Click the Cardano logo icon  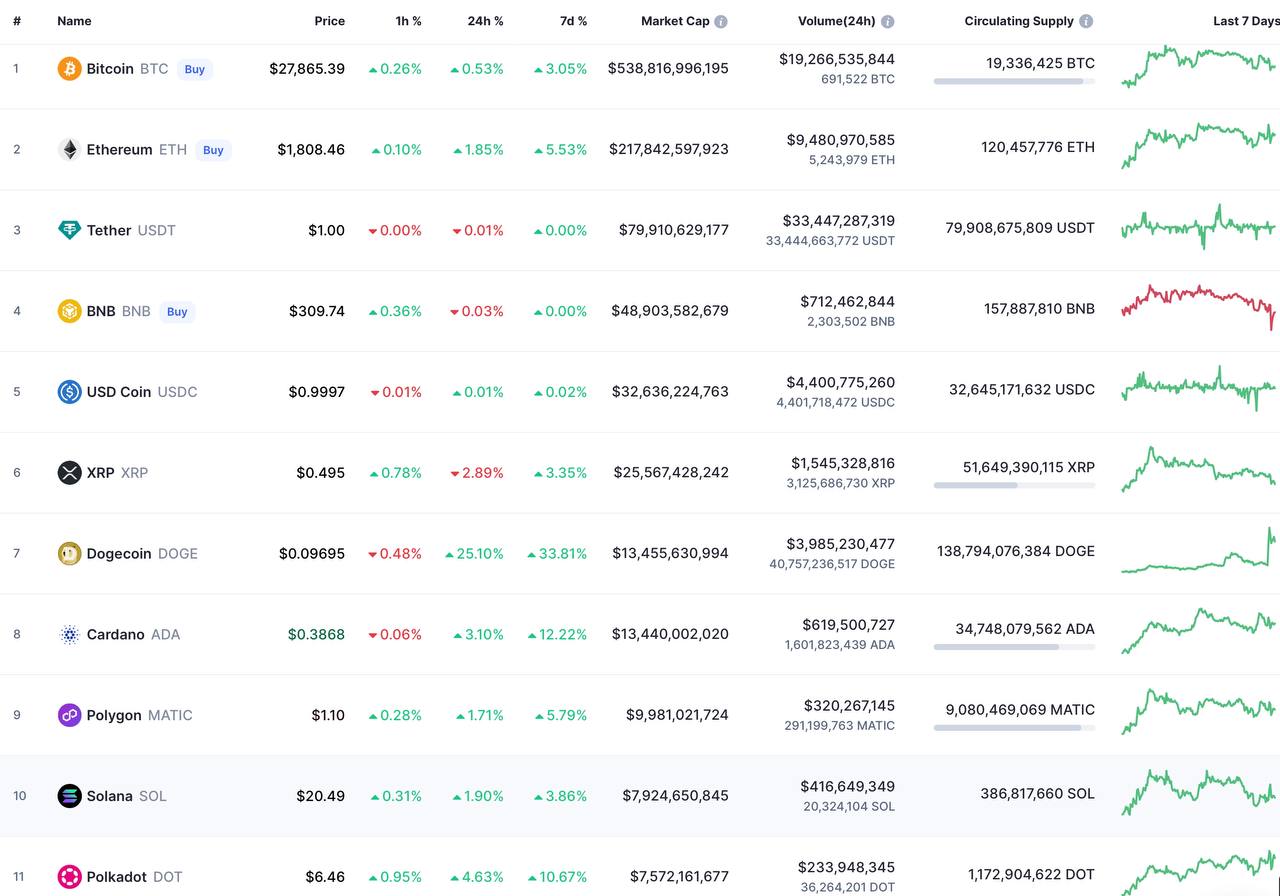(69, 634)
